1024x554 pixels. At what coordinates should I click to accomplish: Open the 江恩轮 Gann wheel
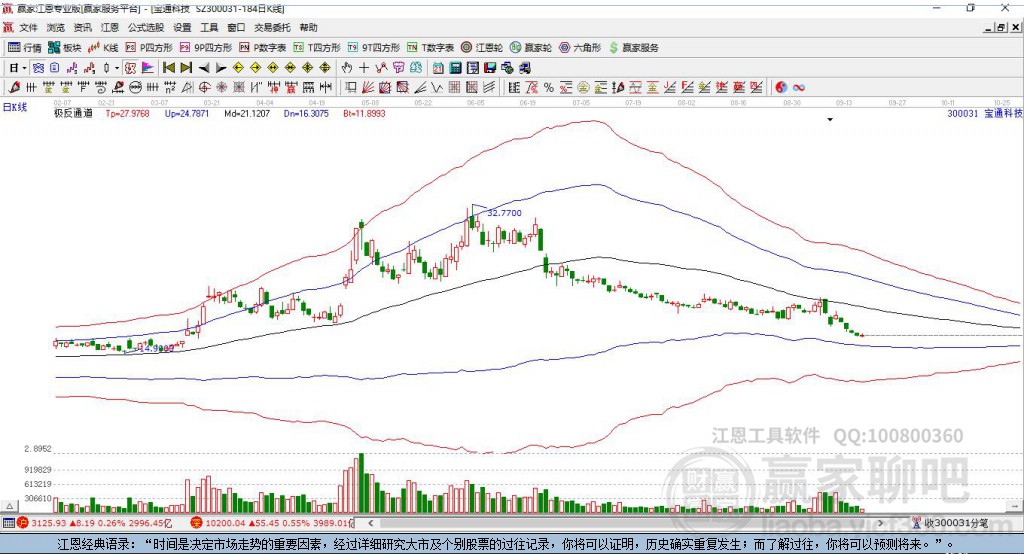coord(482,48)
